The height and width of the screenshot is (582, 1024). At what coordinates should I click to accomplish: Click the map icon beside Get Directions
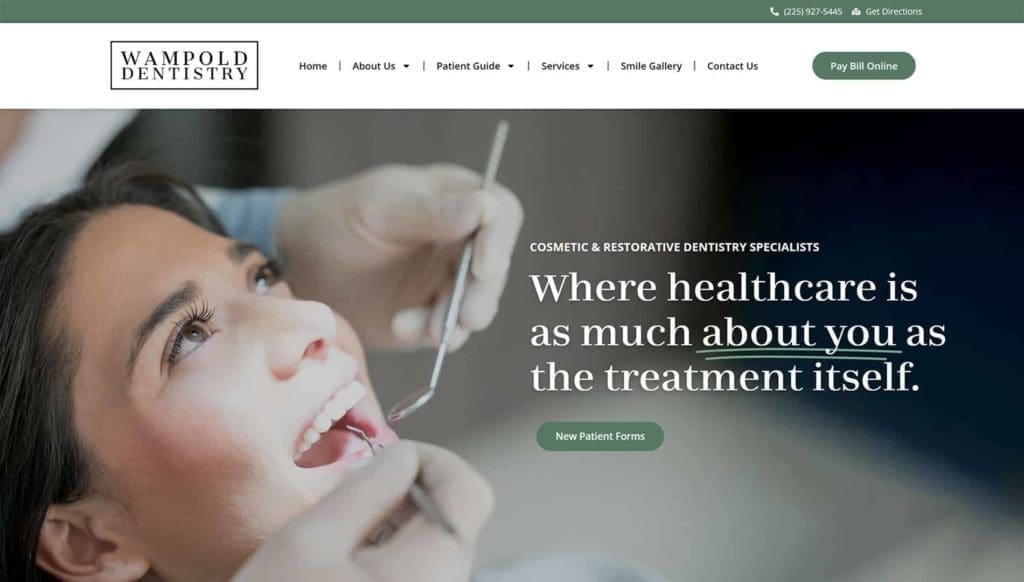(856, 11)
